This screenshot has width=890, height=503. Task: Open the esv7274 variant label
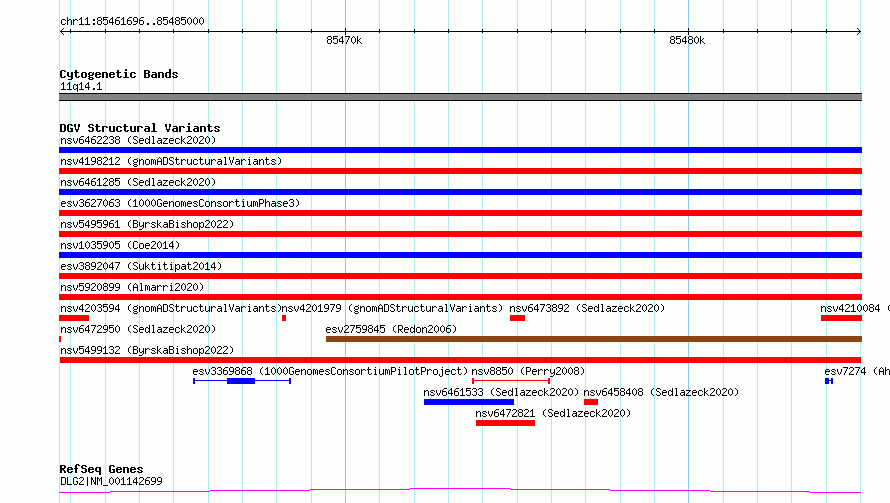pyautogui.click(x=857, y=371)
